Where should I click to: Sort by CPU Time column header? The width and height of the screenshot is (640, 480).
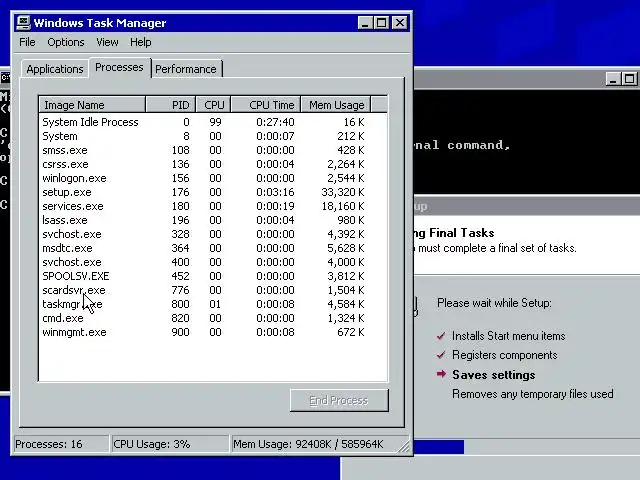[266, 105]
